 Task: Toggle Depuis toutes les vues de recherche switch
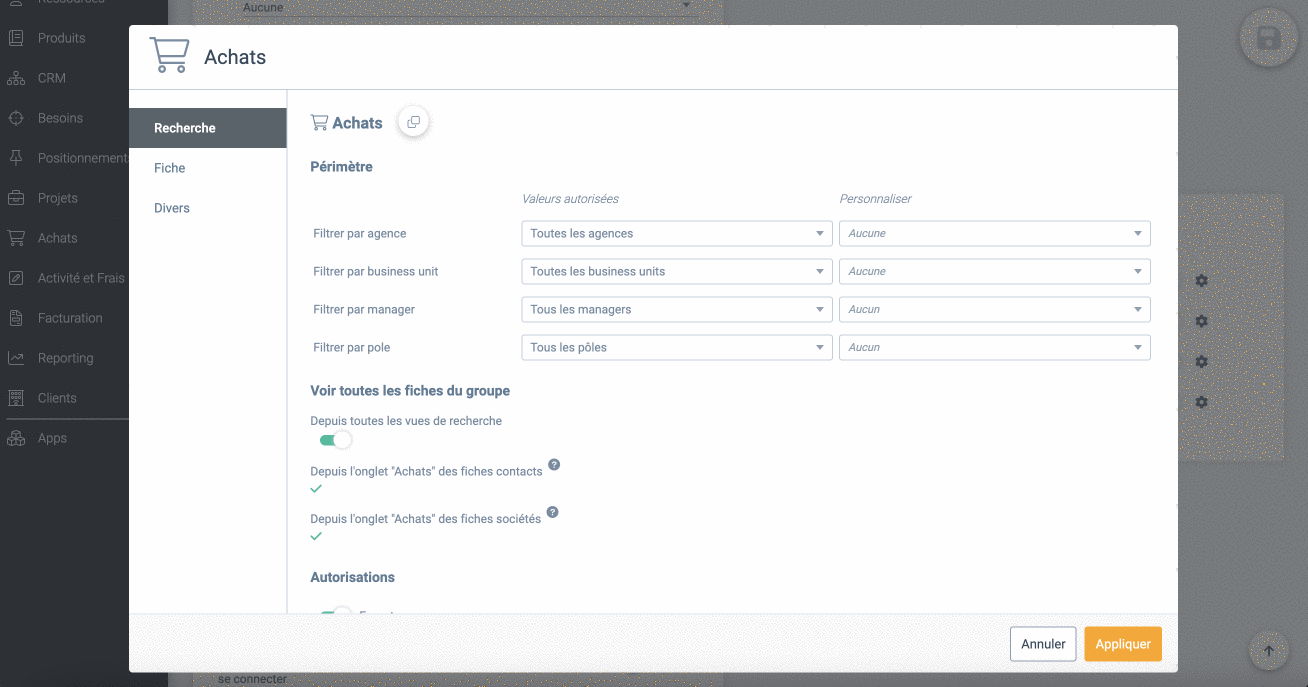(x=335, y=440)
